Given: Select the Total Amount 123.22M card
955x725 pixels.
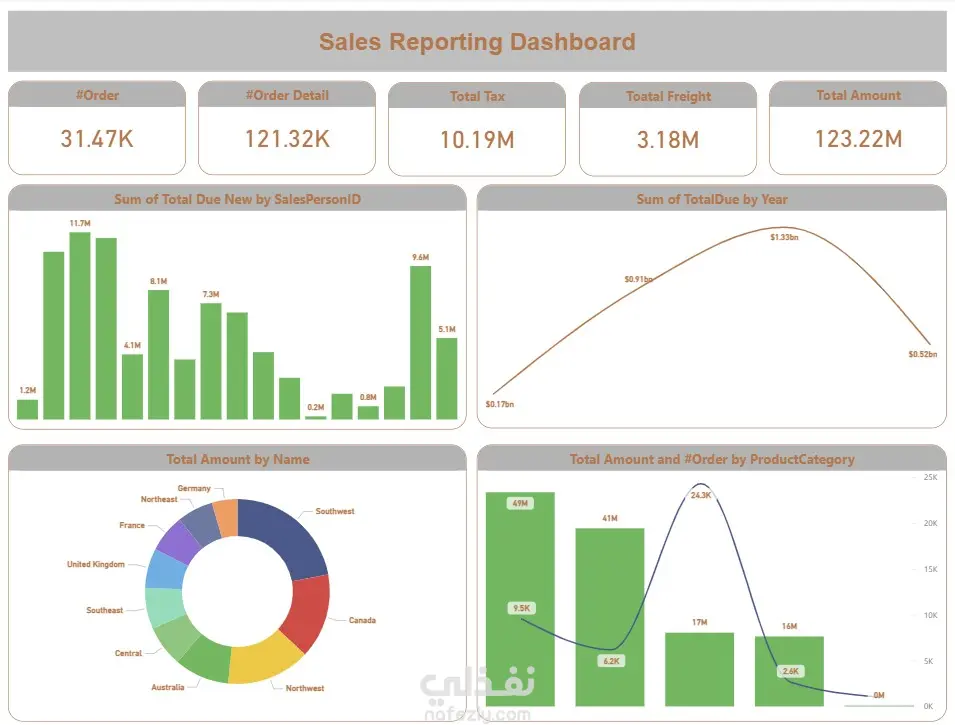Looking at the screenshot, I should pos(858,128).
